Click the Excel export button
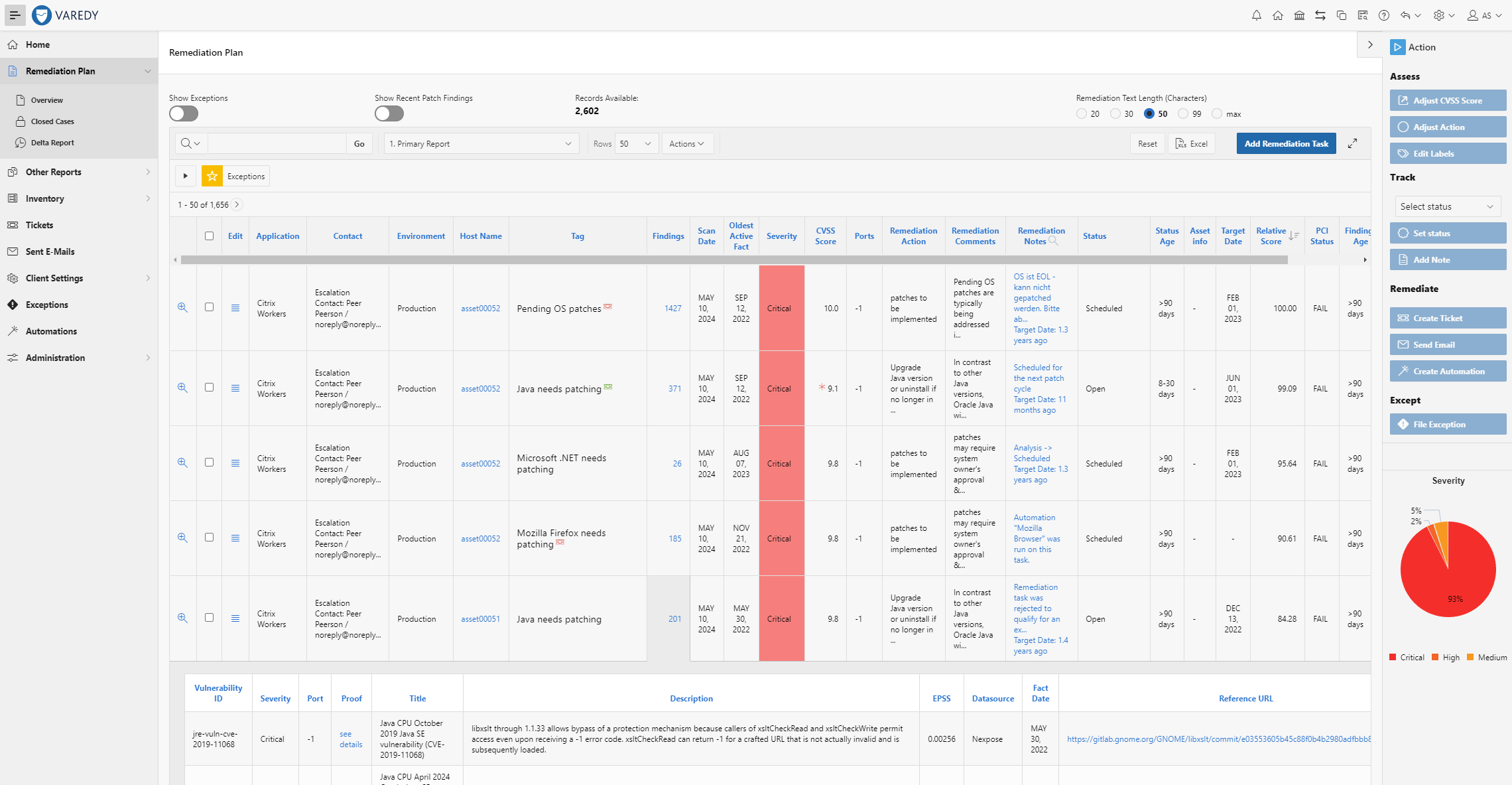 (x=1192, y=143)
